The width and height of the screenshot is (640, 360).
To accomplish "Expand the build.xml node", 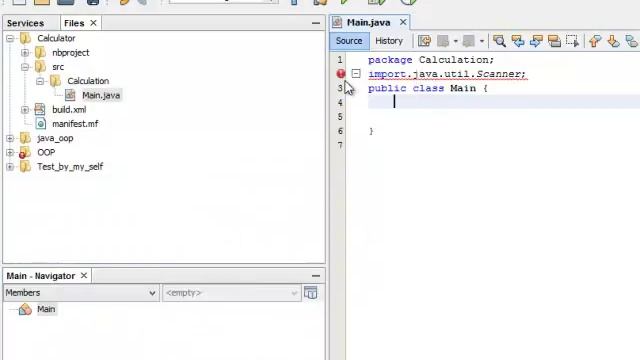I will (25, 110).
